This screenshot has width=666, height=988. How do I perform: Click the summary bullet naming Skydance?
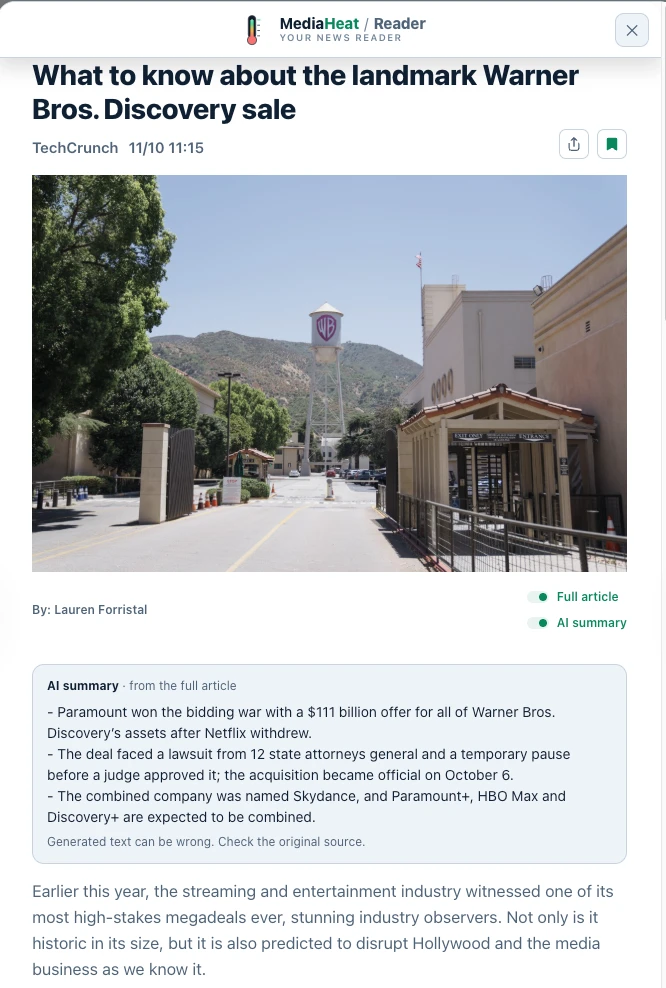pos(306,807)
